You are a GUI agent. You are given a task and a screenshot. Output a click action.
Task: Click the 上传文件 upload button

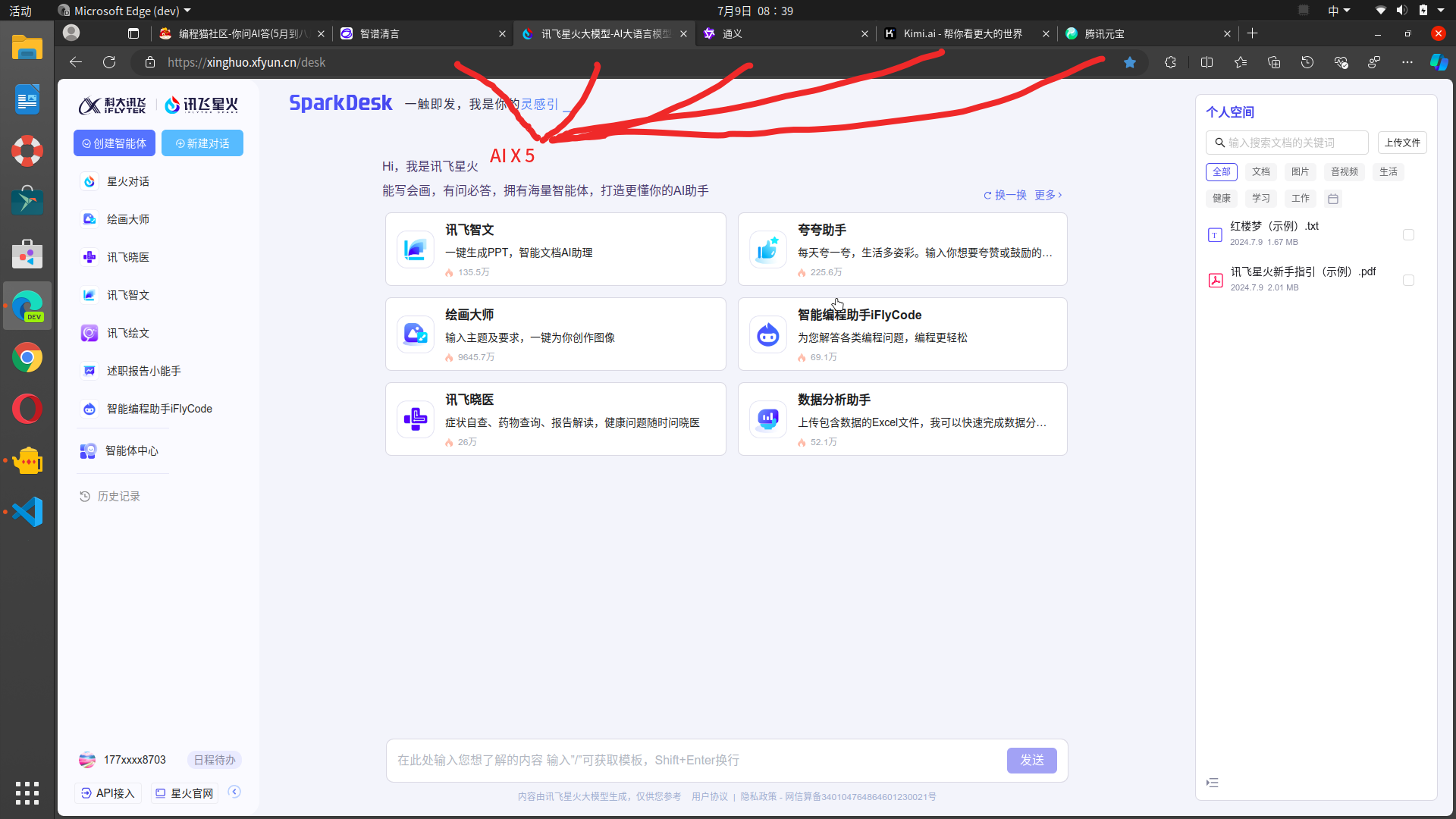[x=1402, y=143]
